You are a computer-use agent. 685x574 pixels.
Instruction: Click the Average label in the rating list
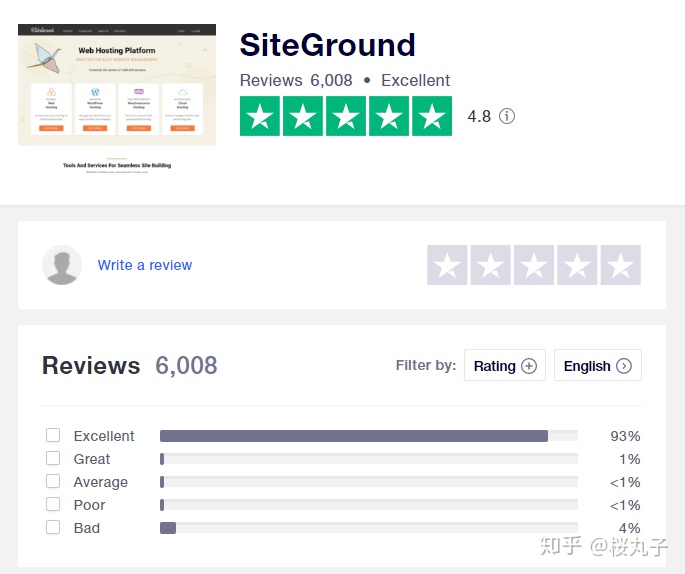pyautogui.click(x=100, y=482)
